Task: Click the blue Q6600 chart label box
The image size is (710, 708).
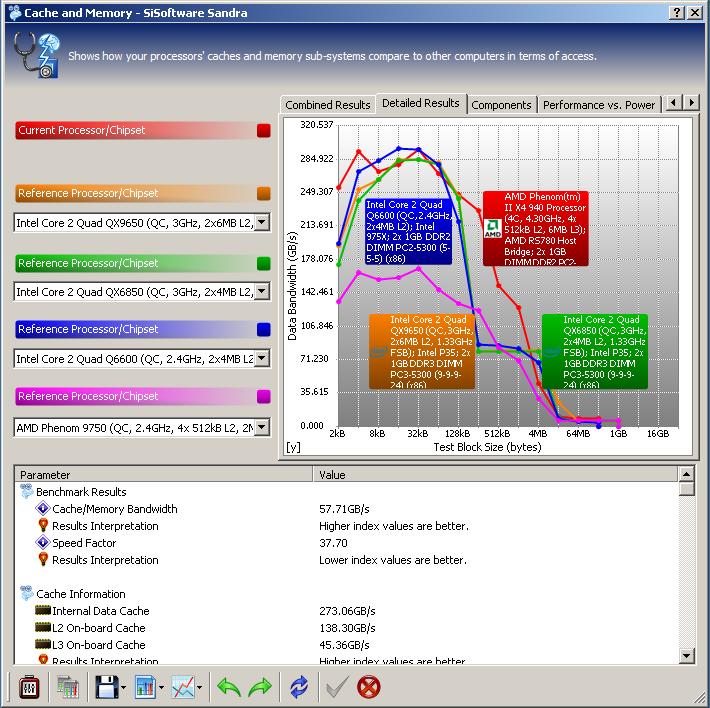Action: 408,231
